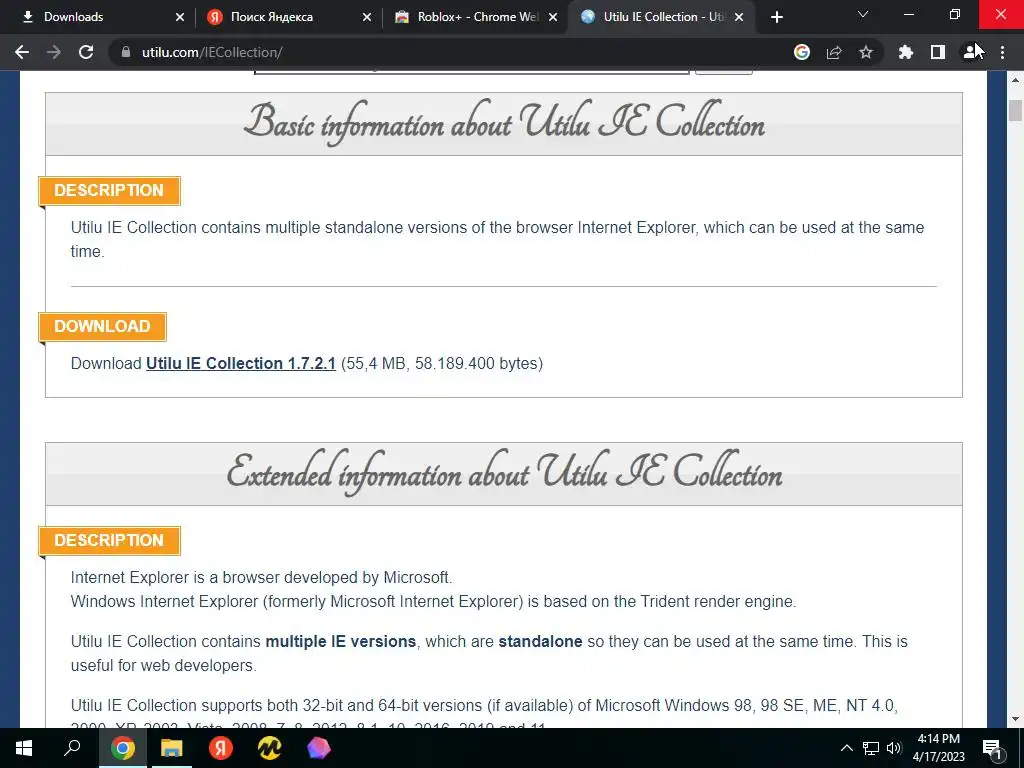This screenshot has width=1024, height=768.
Task: Go back to the previous page
Action: [22, 52]
